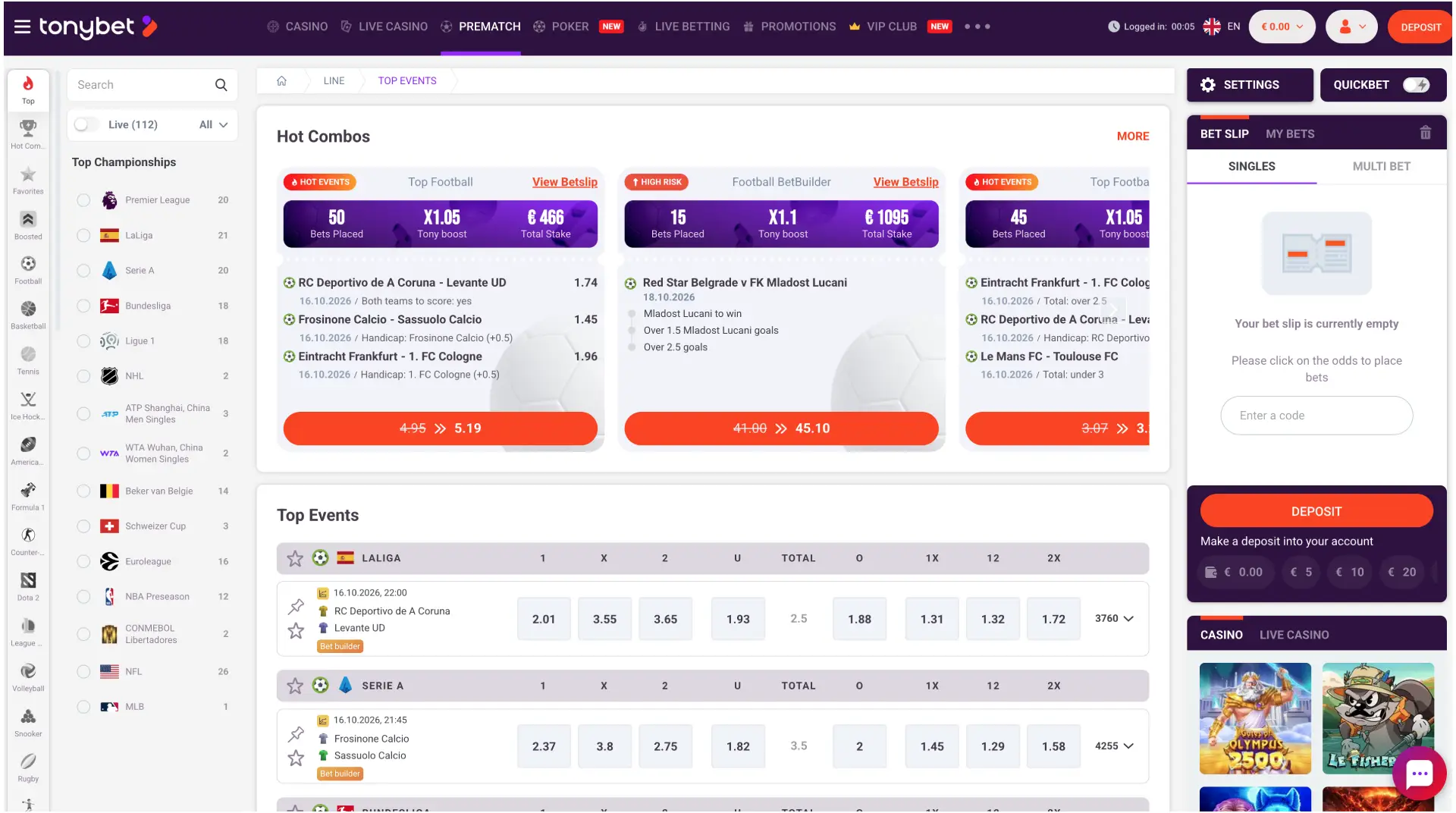Select Premier League championship checkbox
The height and width of the screenshot is (813, 1456).
click(83, 200)
